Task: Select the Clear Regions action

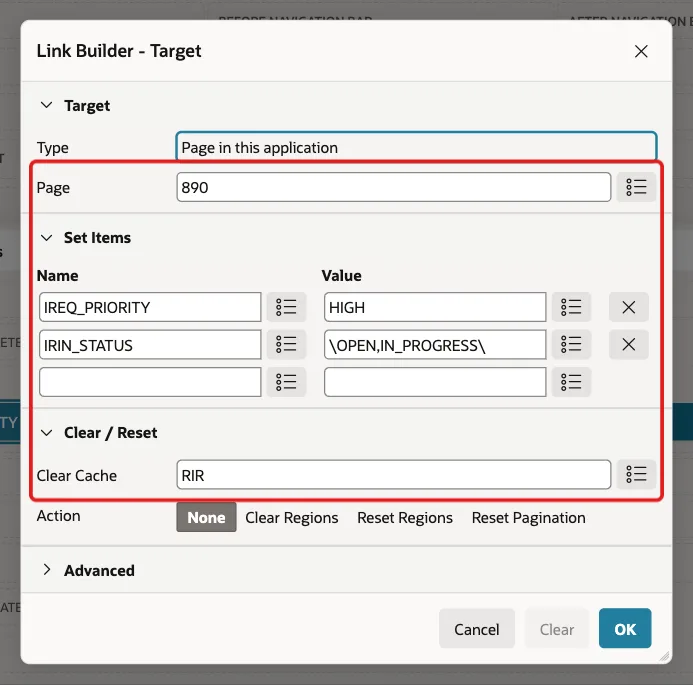Action: point(292,518)
